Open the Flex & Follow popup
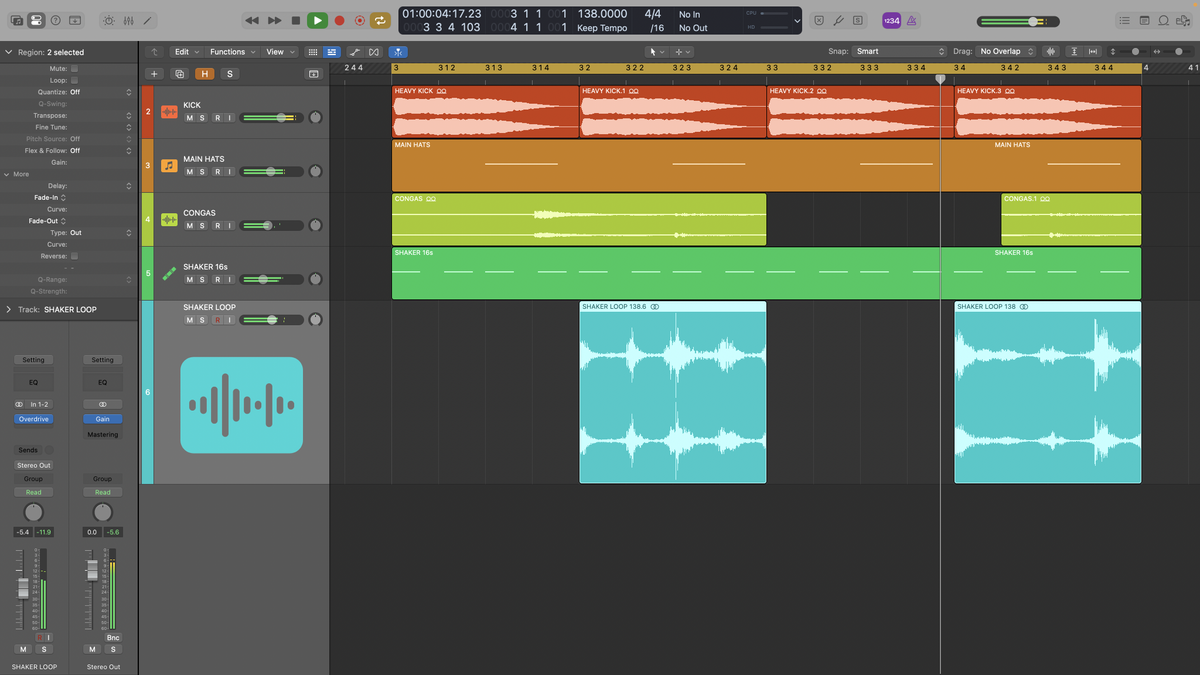Viewport: 1200px width, 675px height. [x=100, y=151]
